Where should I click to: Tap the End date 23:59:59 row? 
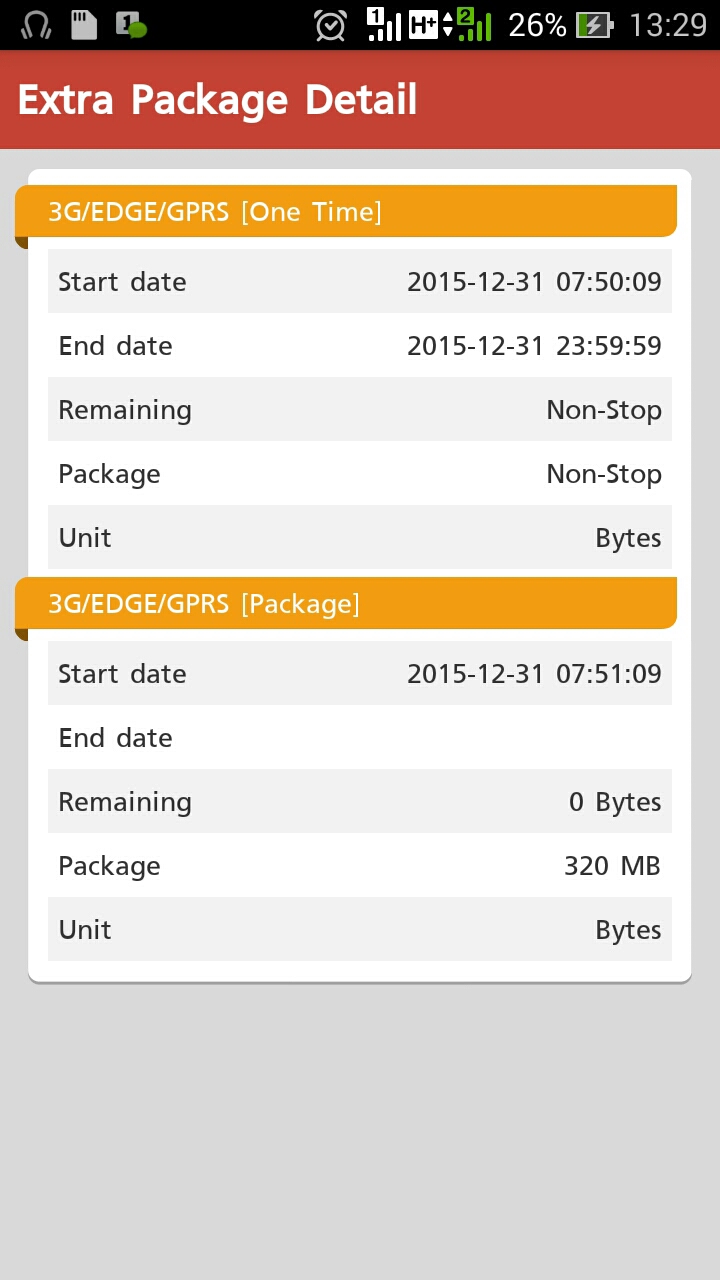tap(360, 346)
